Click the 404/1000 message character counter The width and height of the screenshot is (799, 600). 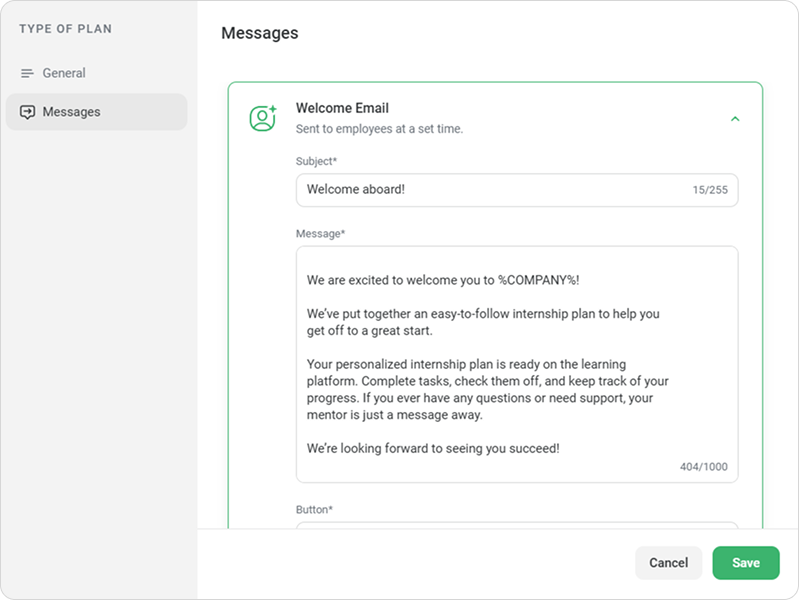point(703,467)
